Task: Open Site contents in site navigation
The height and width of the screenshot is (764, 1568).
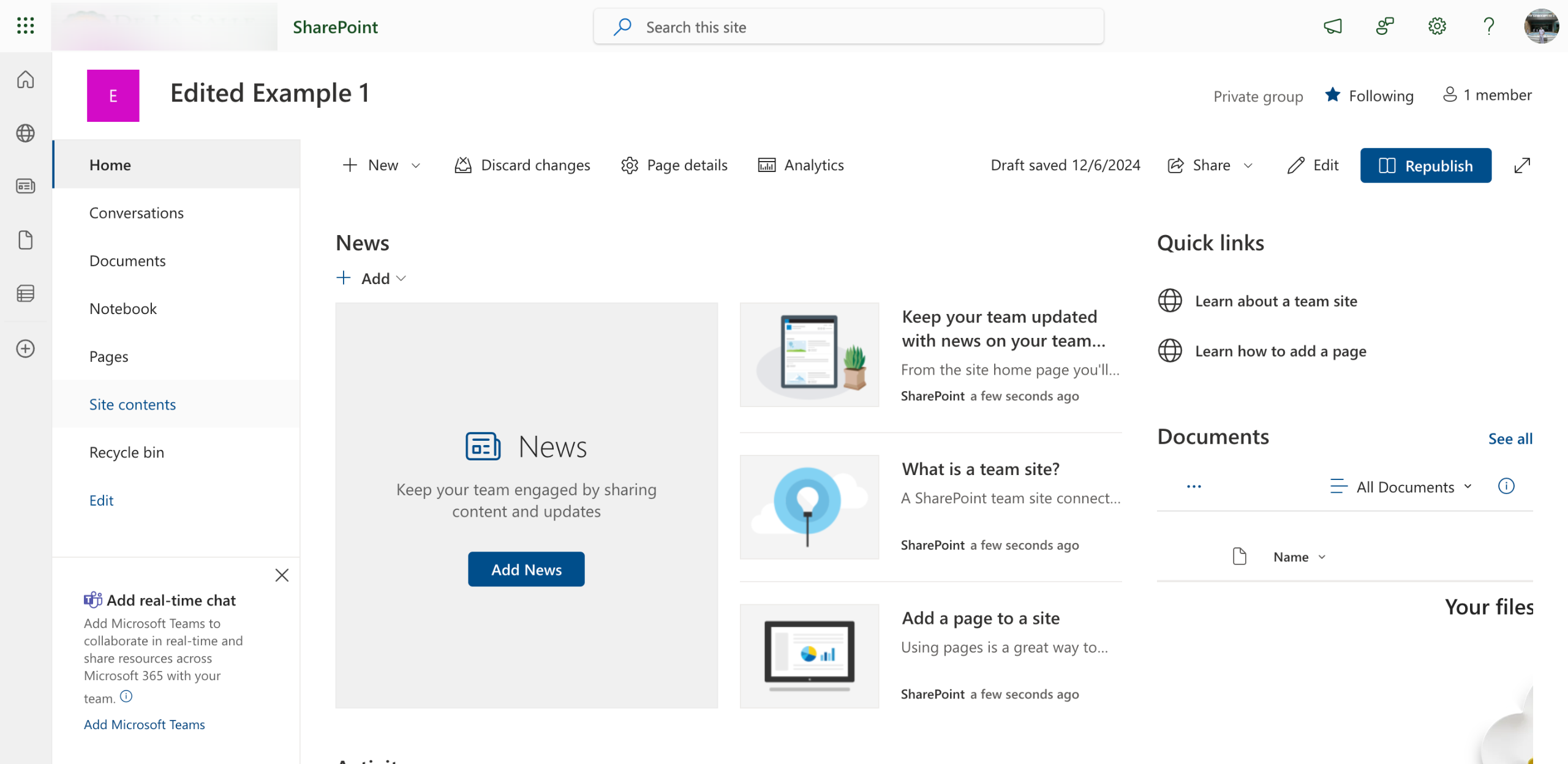Action: (132, 405)
